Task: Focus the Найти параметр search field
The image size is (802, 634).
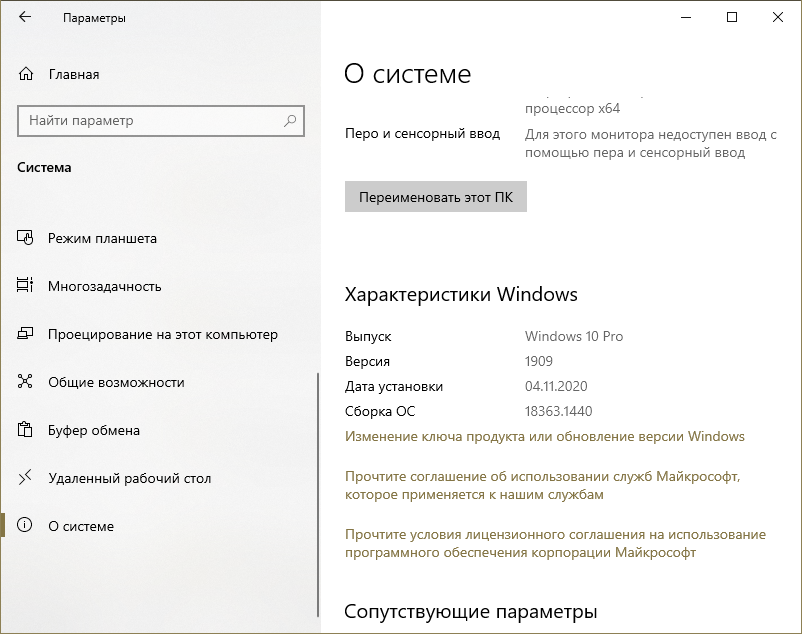Action: click(150, 121)
